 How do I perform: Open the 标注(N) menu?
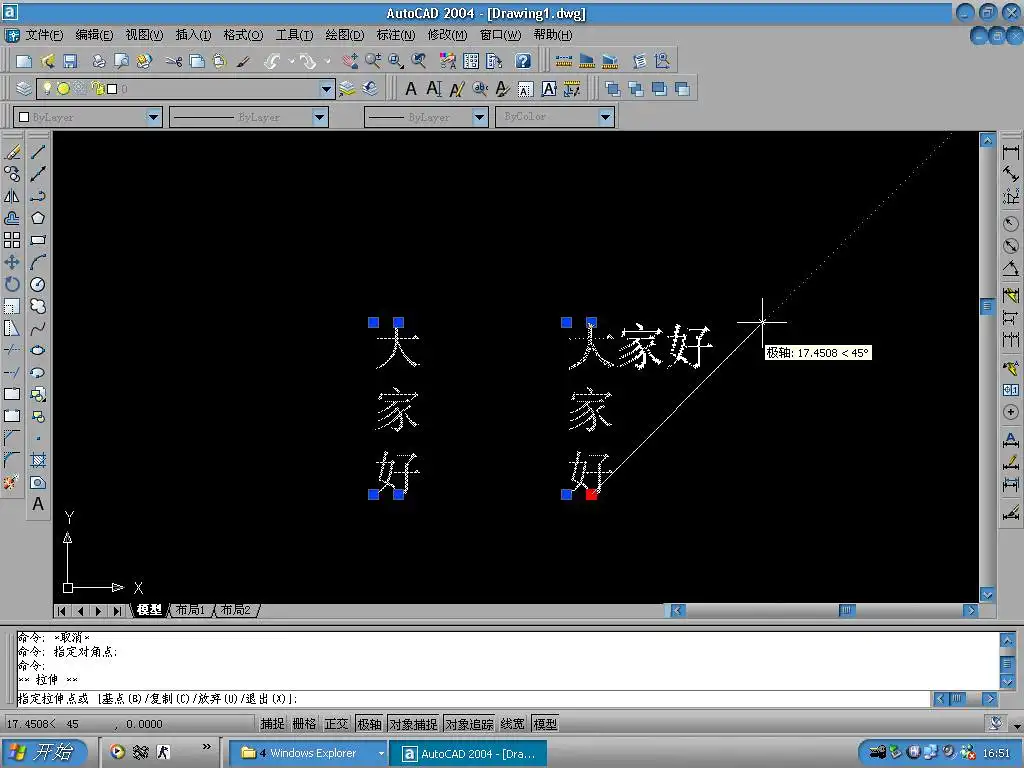(x=396, y=35)
